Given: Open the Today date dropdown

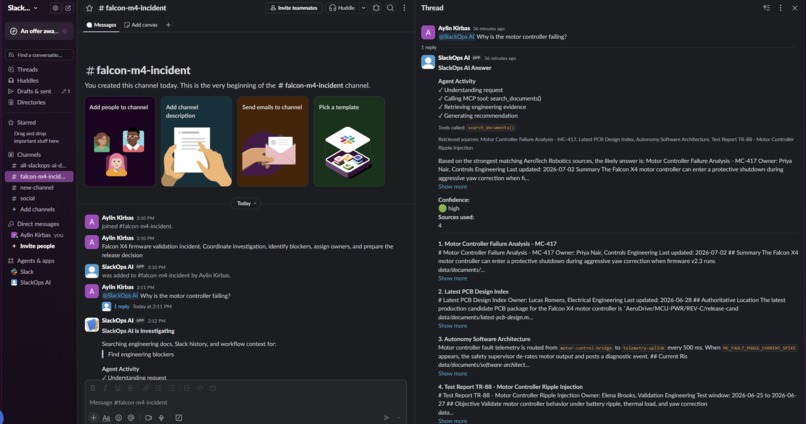Looking at the screenshot, I should click(246, 204).
